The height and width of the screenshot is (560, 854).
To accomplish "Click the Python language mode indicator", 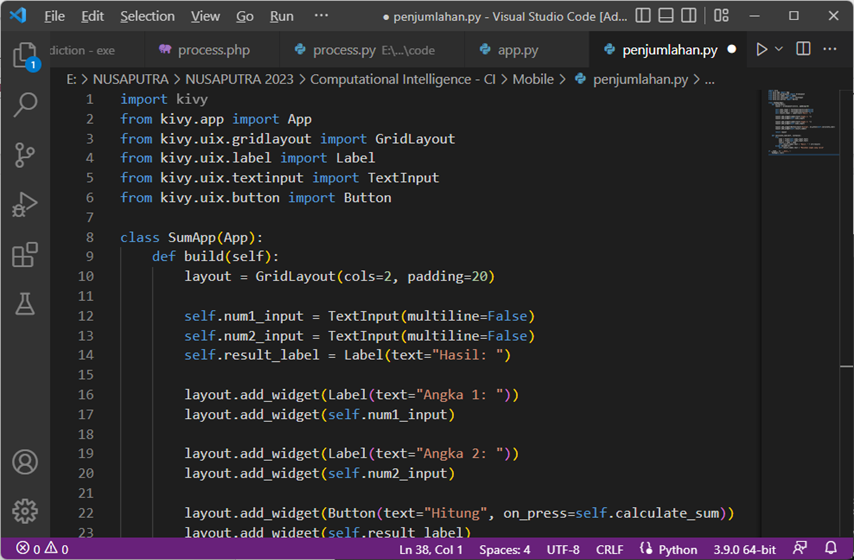I will click(668, 549).
